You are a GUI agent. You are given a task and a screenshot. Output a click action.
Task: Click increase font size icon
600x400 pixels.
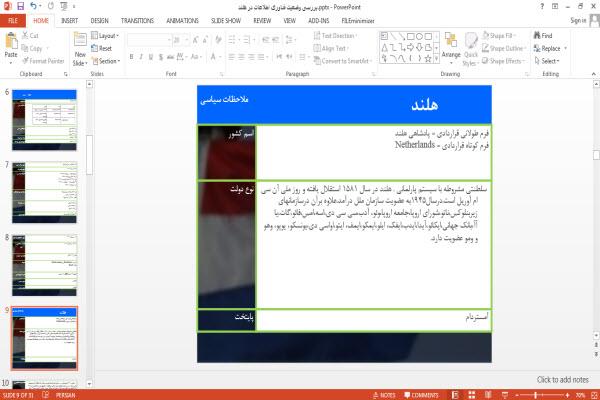coord(196,40)
